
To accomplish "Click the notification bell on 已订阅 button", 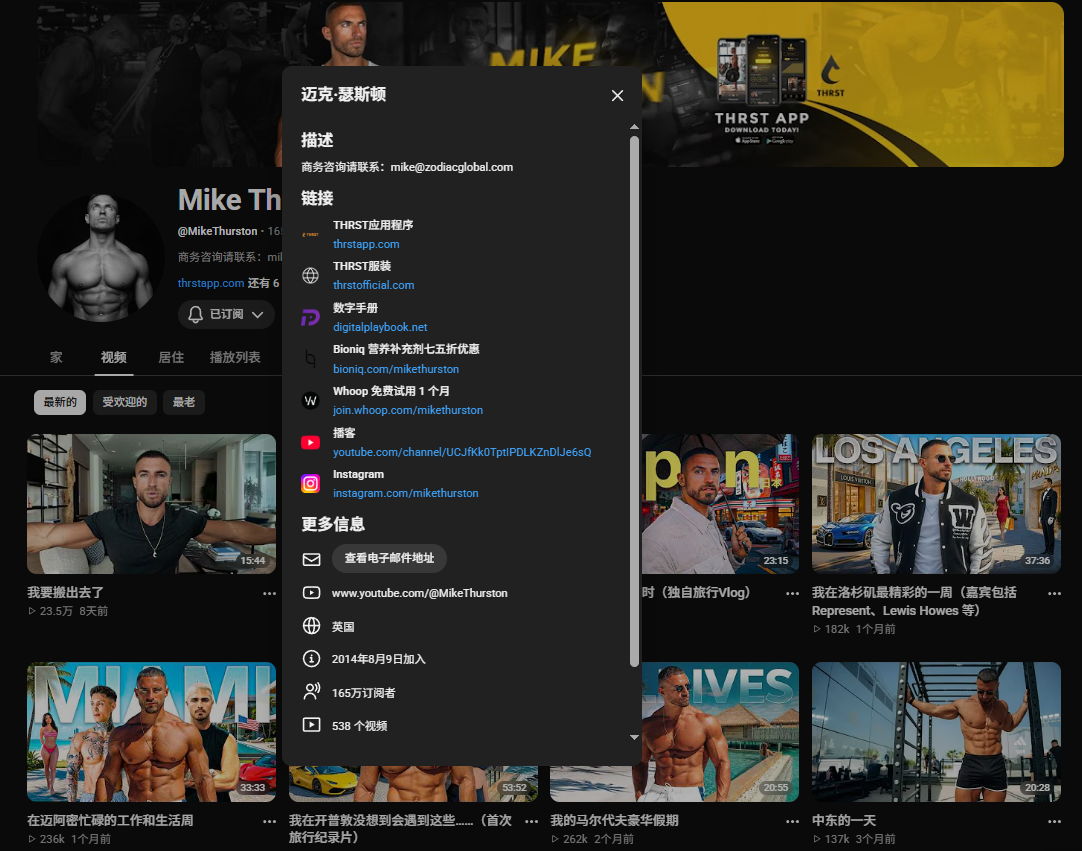I will 195,315.
